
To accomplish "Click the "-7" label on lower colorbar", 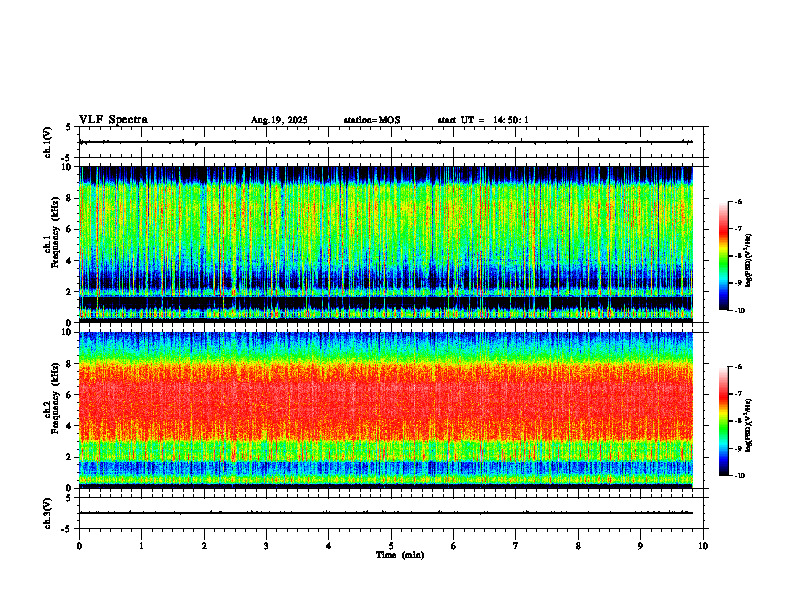I will tap(739, 394).
